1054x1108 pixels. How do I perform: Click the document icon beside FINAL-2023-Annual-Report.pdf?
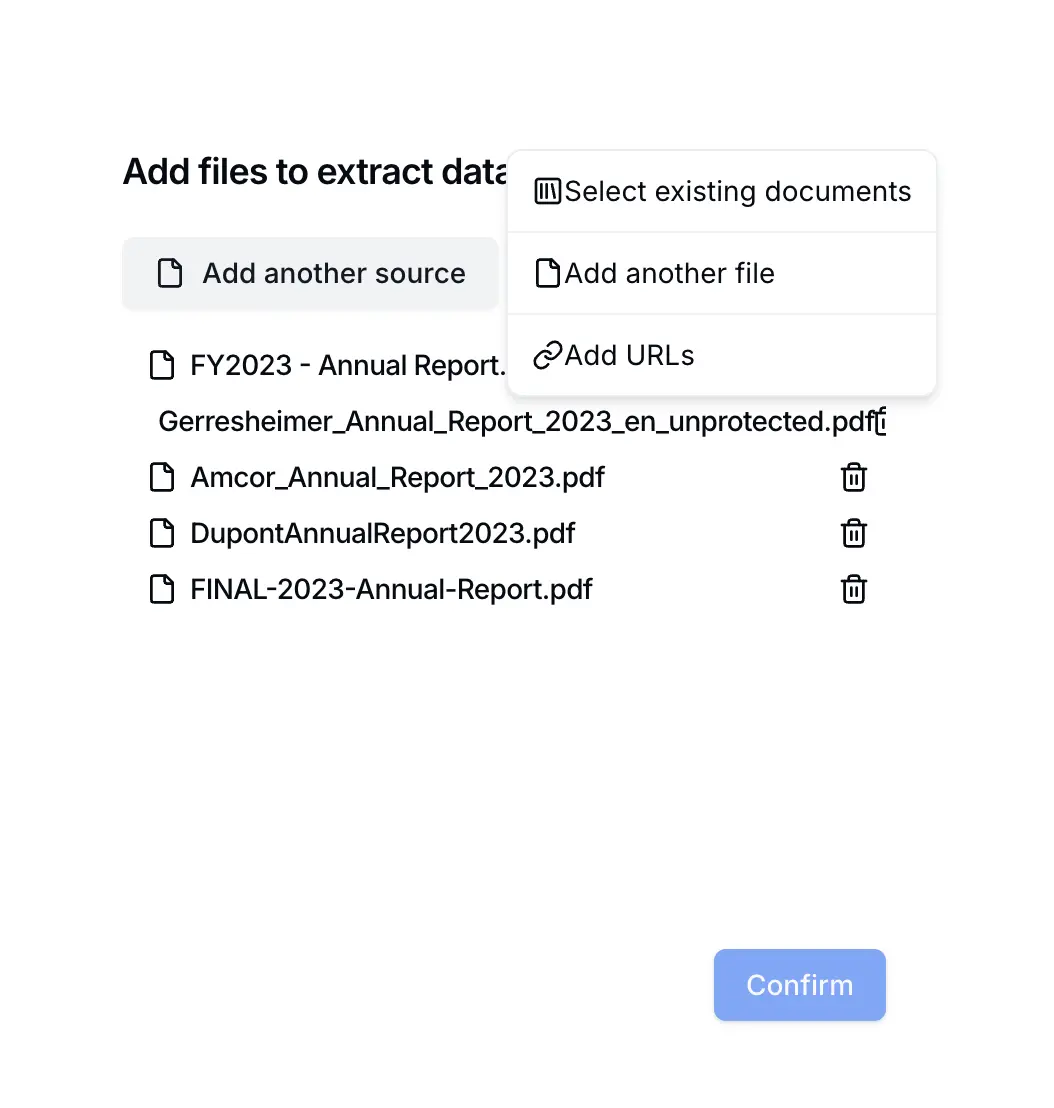[x=162, y=589]
